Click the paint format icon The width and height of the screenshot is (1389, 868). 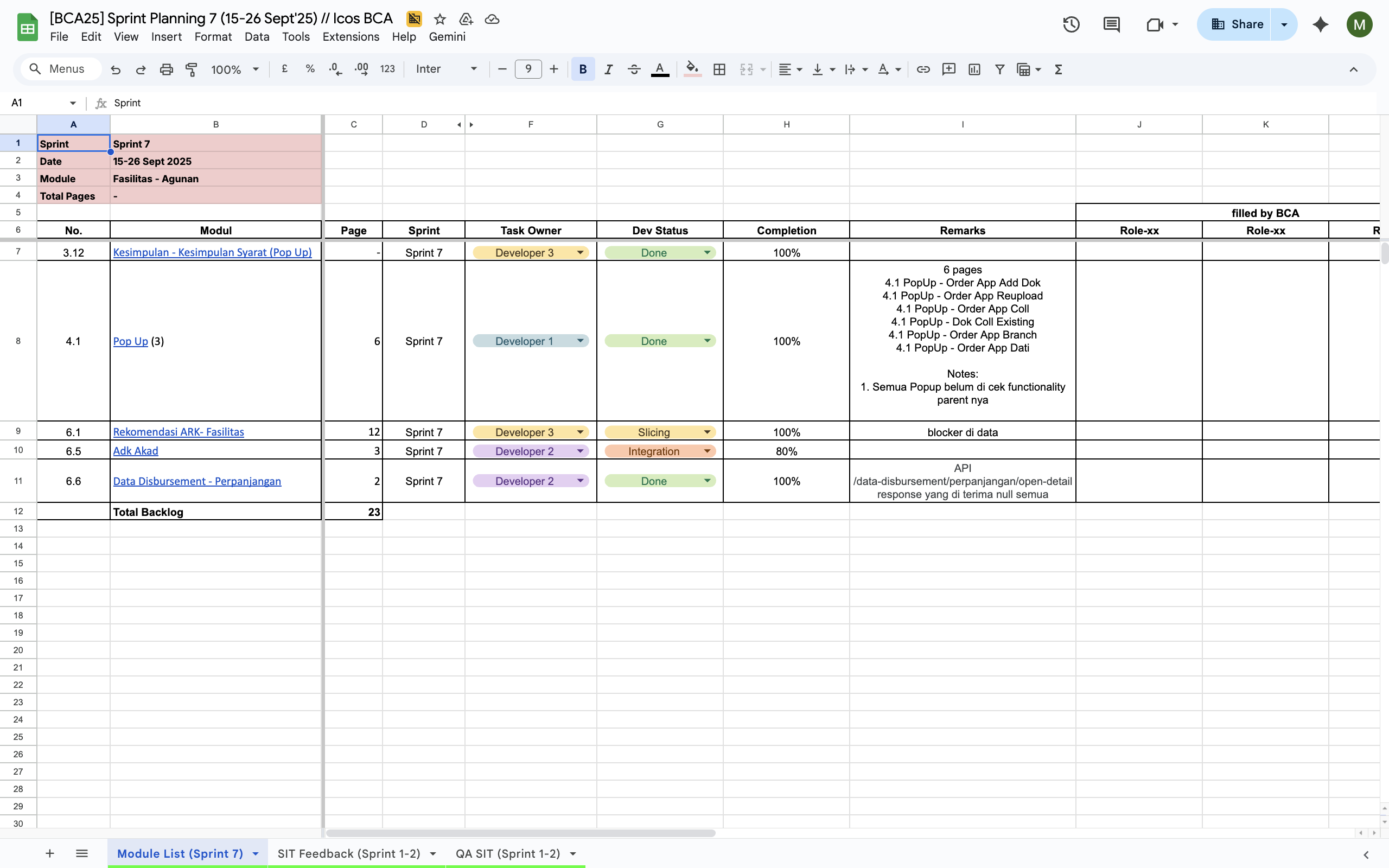191,69
